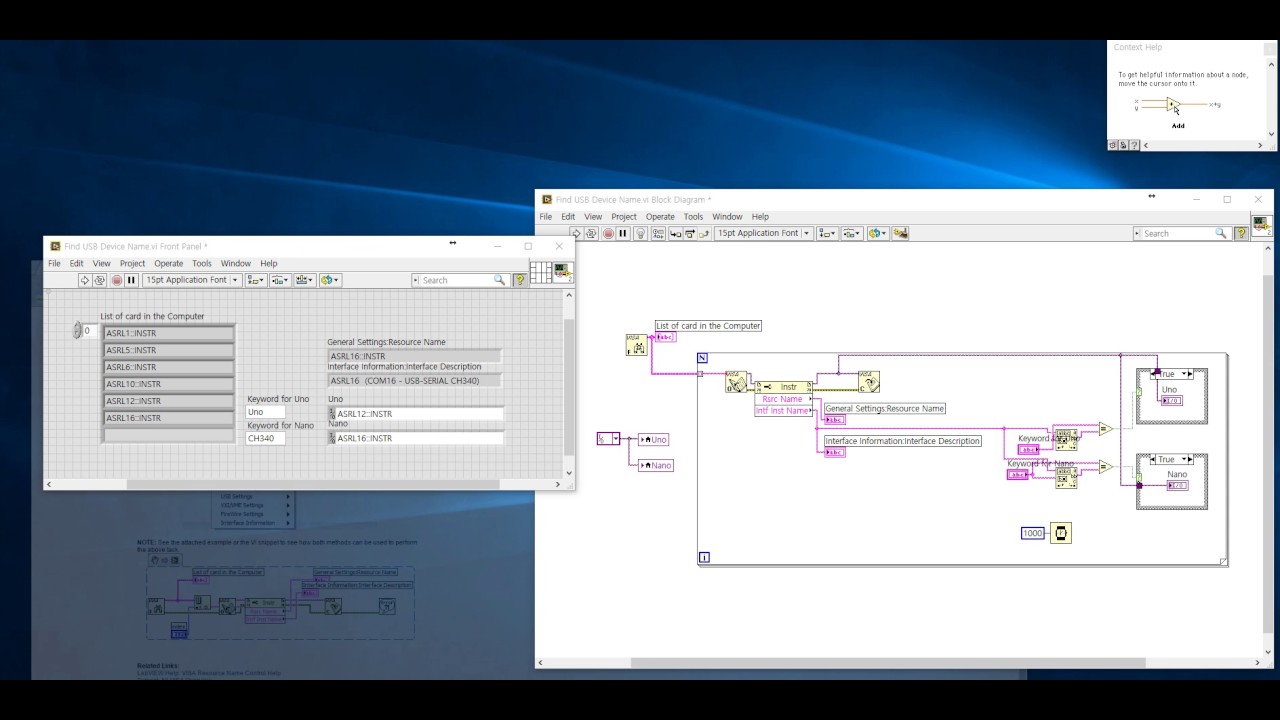This screenshot has width=1280, height=720.
Task: Click Block Diagram Search field
Action: [x=1181, y=233]
